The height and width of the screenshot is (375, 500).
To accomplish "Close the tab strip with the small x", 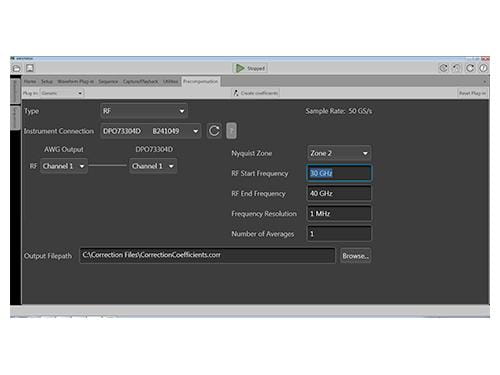I will [x=484, y=82].
